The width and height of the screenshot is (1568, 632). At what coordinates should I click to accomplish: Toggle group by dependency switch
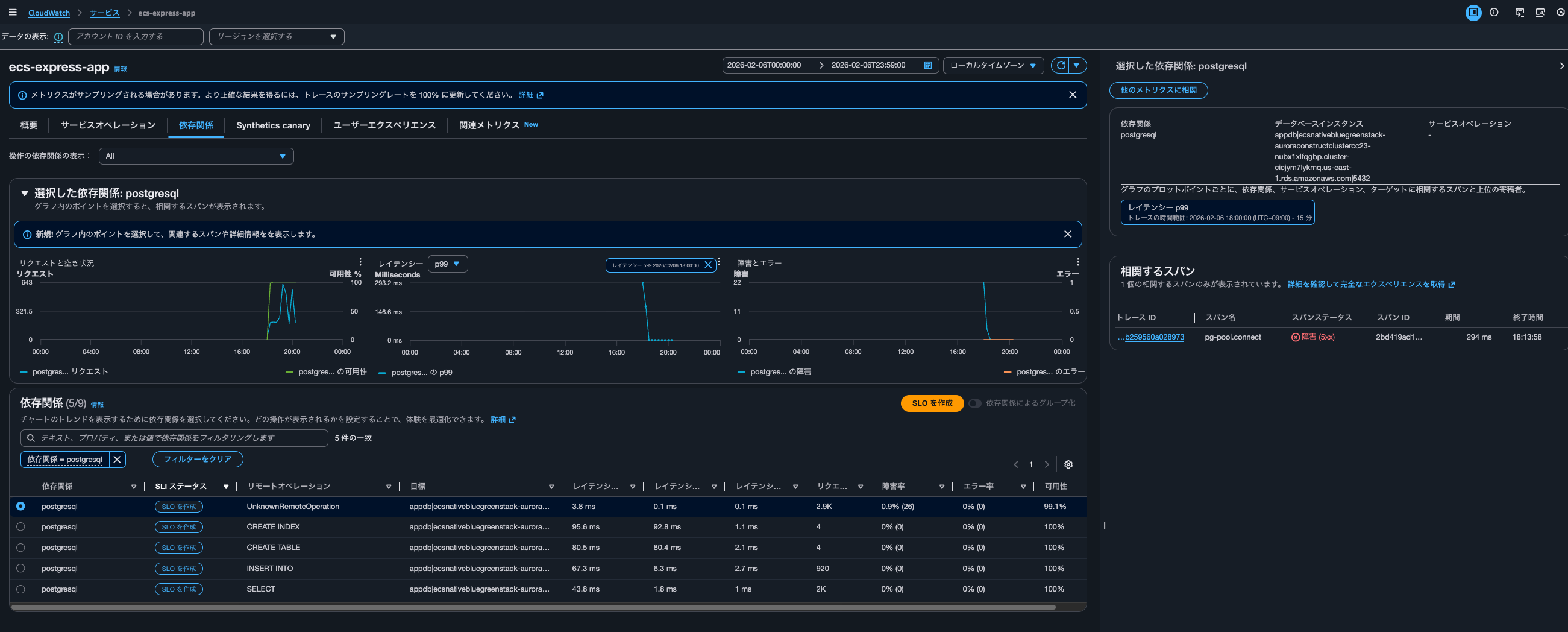pyautogui.click(x=974, y=403)
